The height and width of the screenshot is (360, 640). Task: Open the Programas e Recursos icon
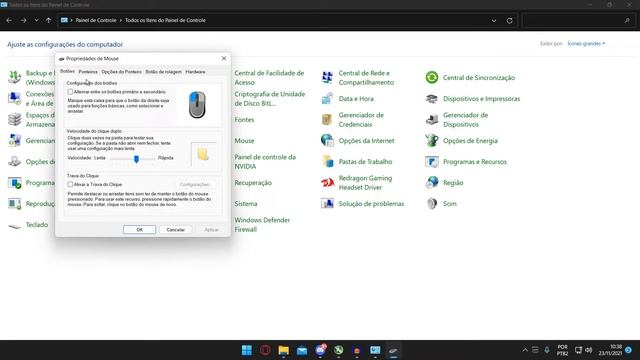[432, 162]
